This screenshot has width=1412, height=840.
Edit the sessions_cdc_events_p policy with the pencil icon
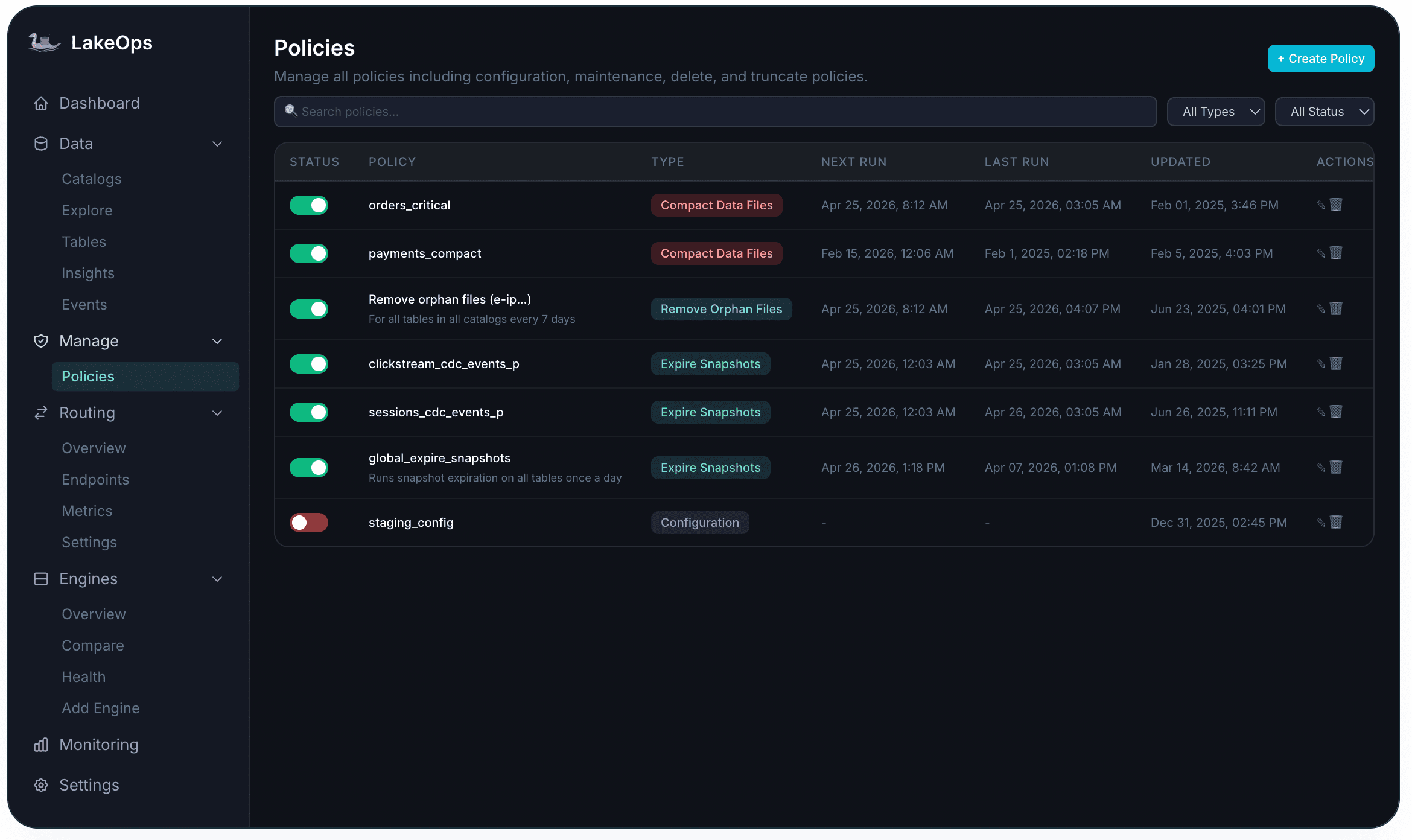pos(1321,412)
